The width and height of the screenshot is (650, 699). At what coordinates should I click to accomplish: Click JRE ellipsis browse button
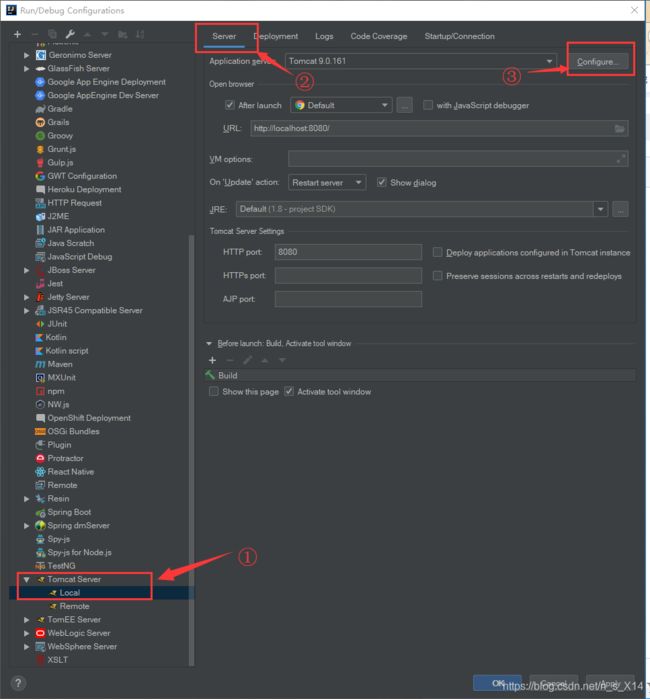(621, 209)
